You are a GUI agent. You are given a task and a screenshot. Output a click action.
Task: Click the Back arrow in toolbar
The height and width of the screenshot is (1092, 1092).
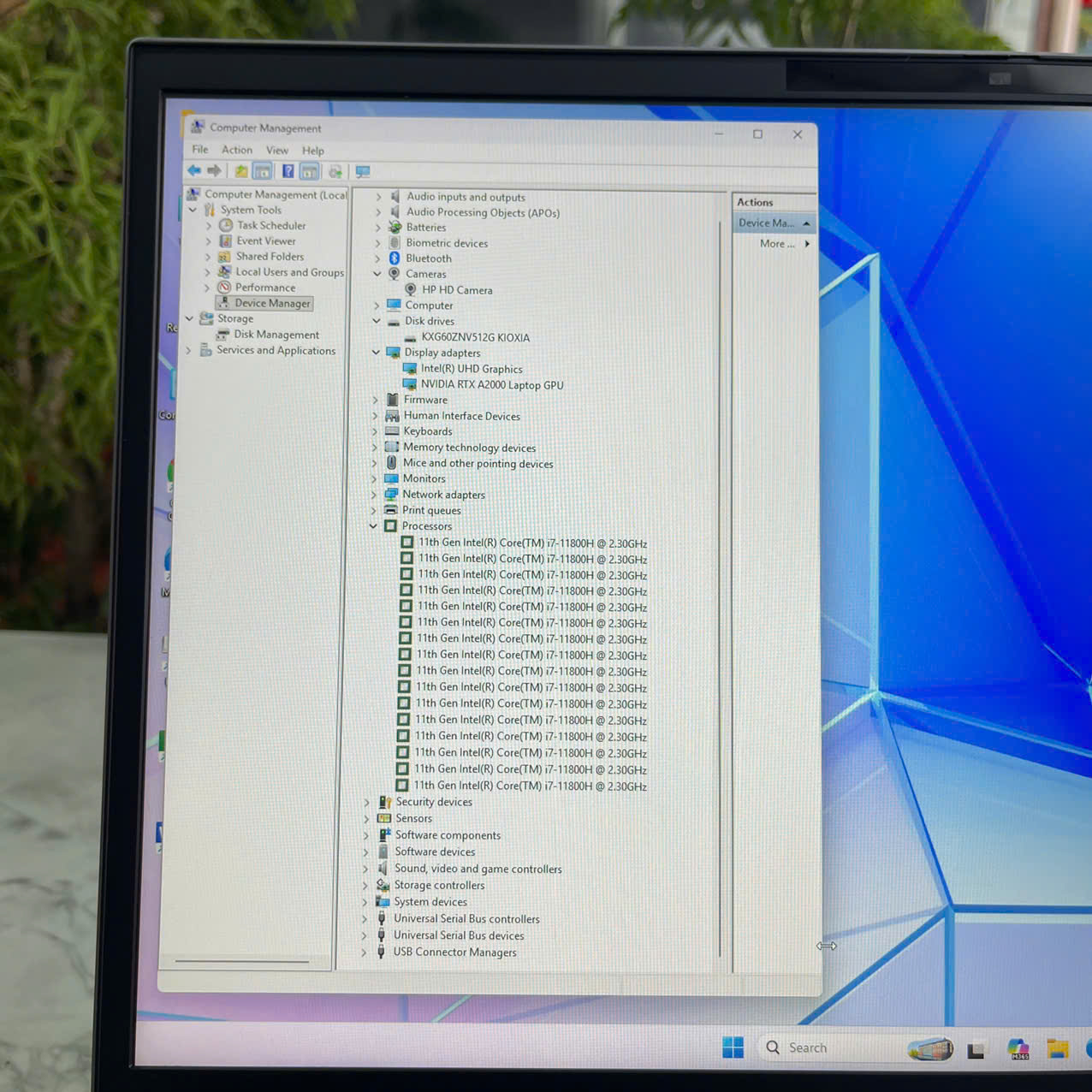[195, 171]
